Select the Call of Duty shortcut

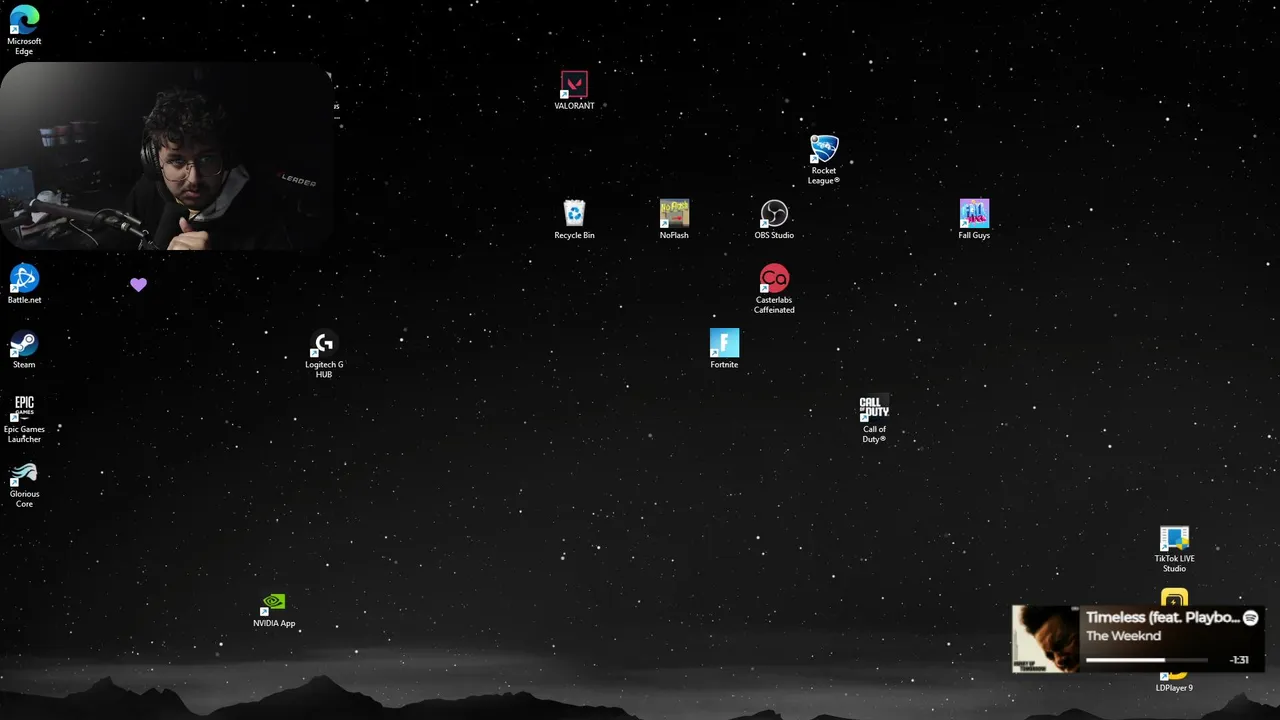(874, 419)
